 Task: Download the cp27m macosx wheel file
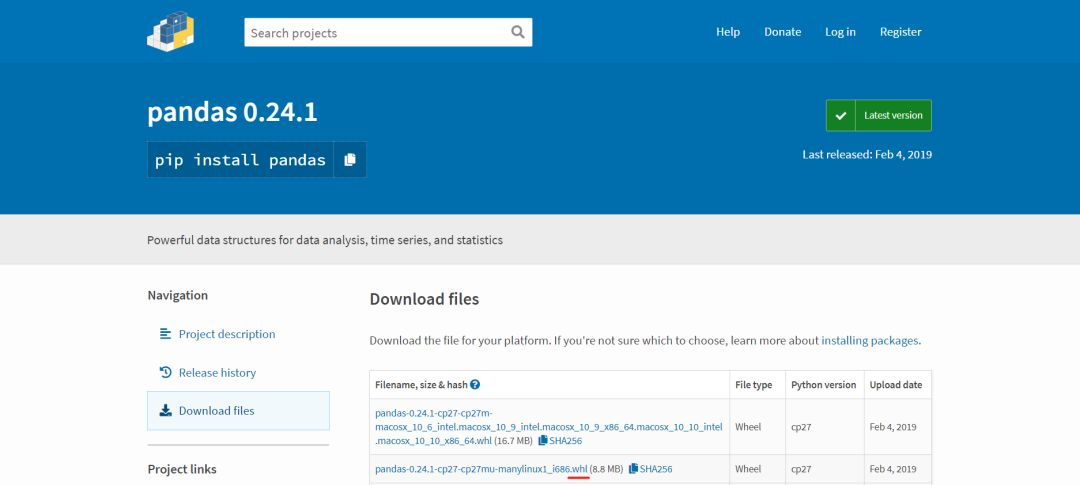click(549, 427)
